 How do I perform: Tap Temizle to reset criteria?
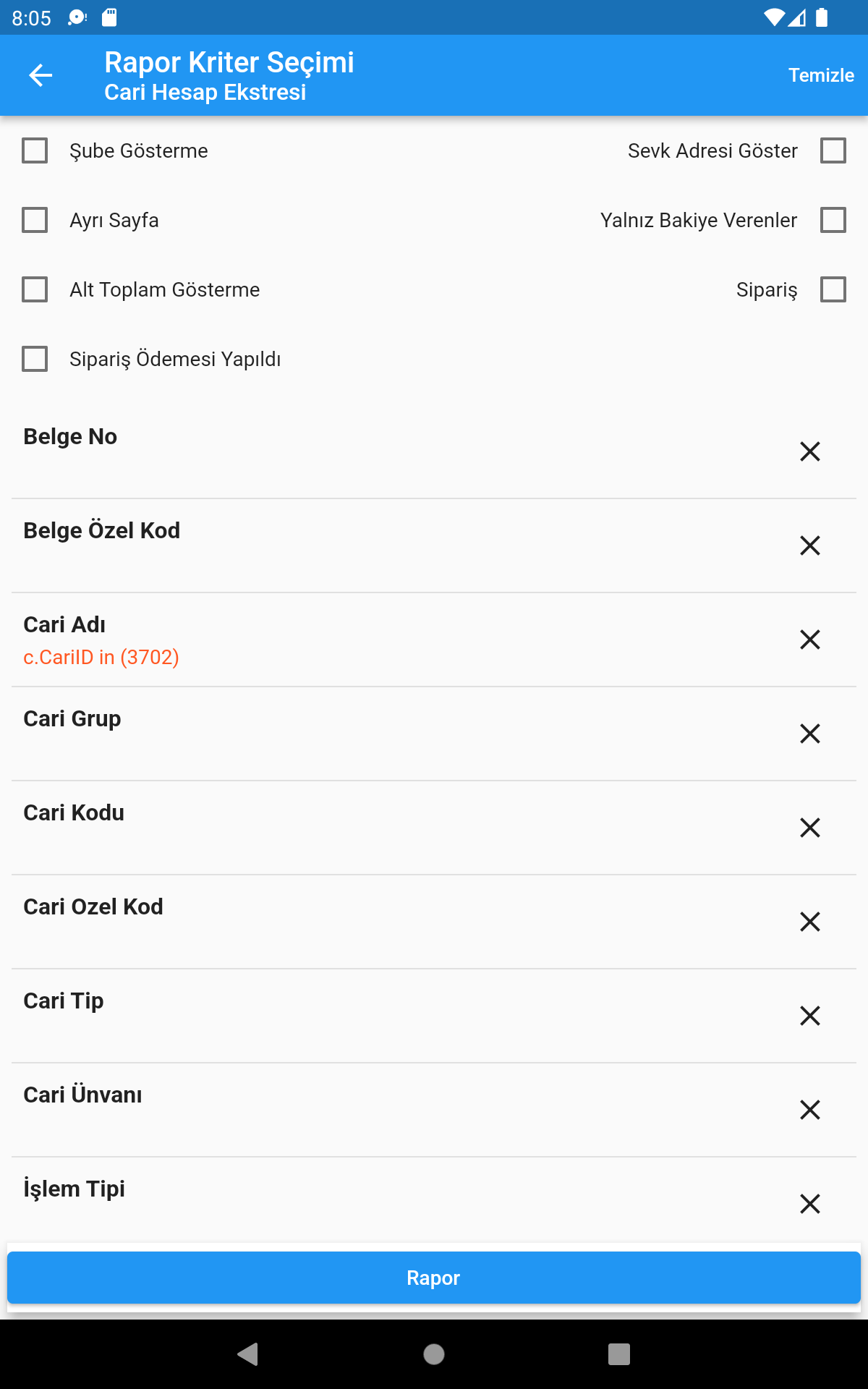(821, 75)
